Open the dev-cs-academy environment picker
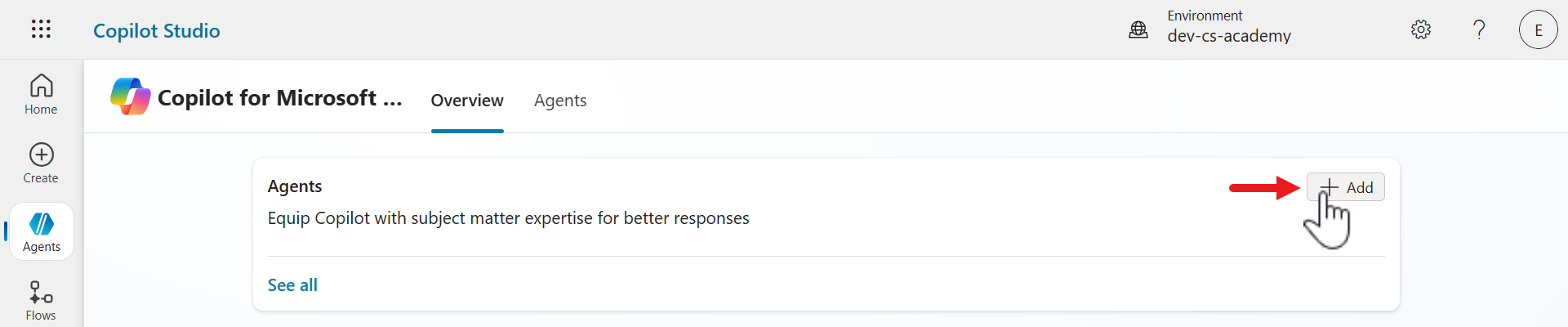Screen dimensions: 1568x327 click(x=1229, y=36)
